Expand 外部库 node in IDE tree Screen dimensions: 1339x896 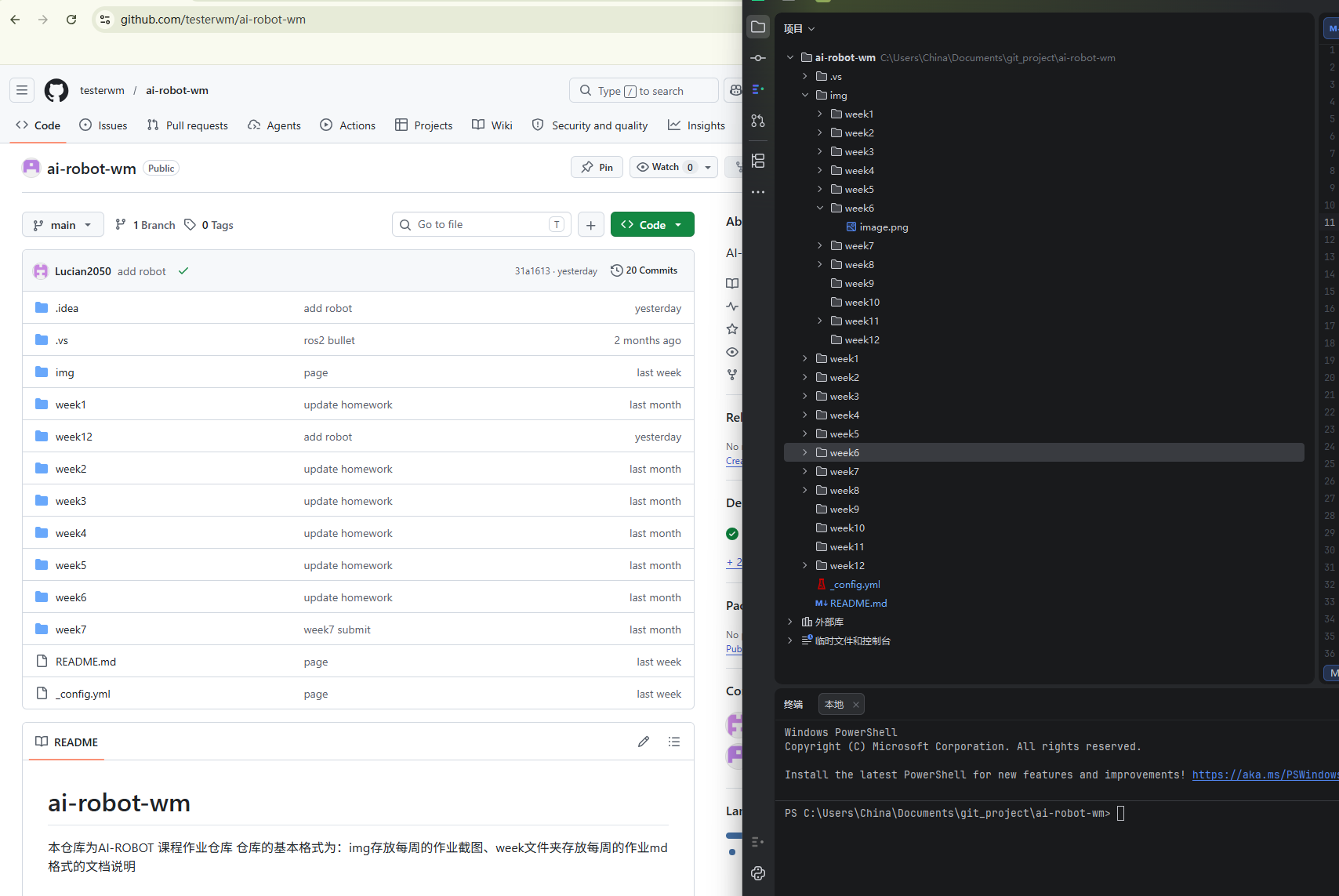[x=790, y=622]
